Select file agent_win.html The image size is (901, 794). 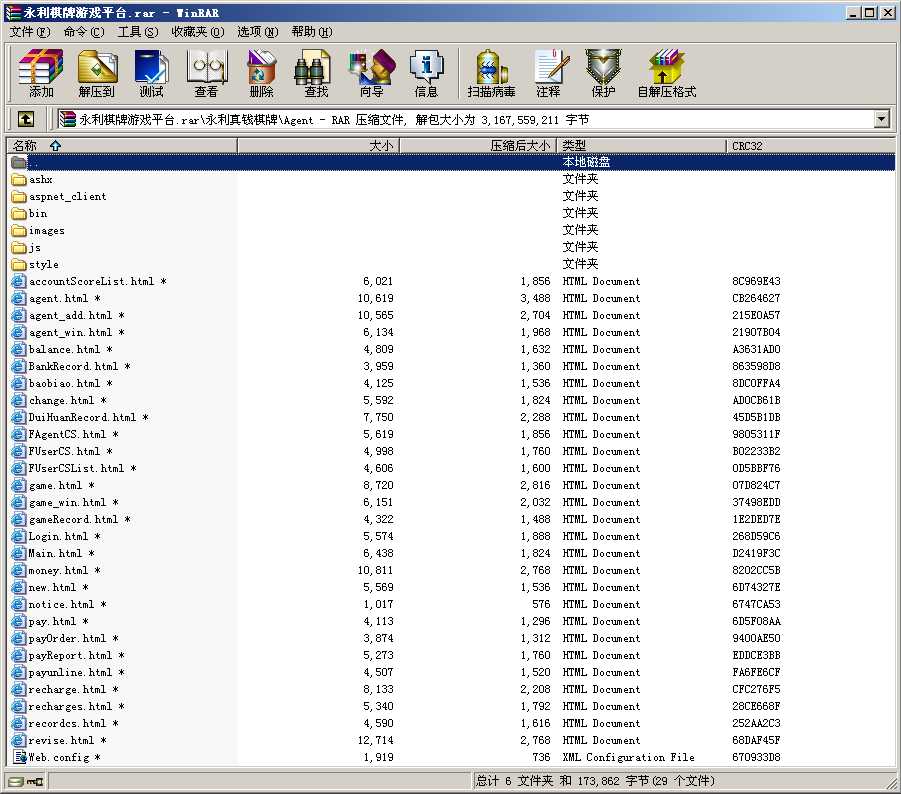[70, 332]
